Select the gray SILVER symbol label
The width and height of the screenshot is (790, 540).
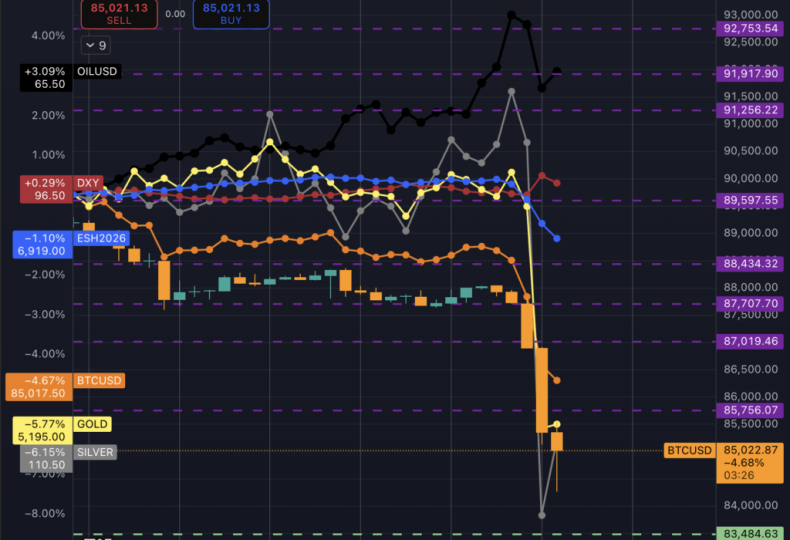click(x=96, y=452)
